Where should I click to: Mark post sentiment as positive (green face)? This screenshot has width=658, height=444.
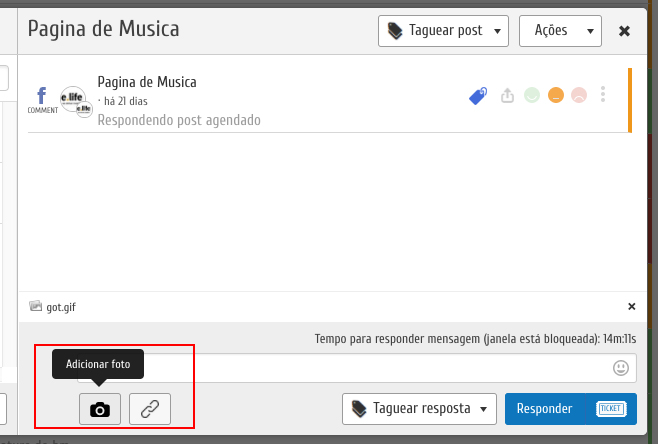[x=532, y=96]
